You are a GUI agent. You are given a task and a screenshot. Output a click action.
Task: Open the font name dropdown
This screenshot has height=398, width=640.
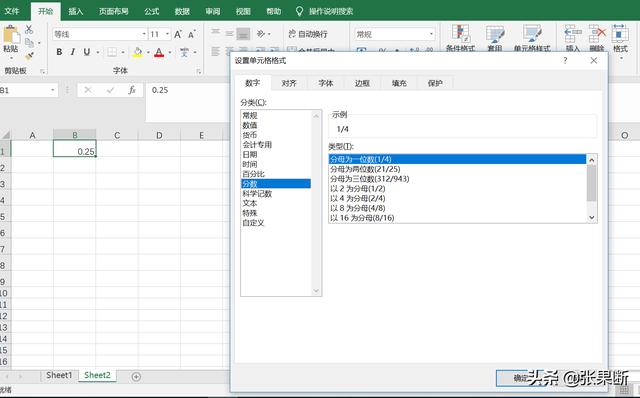(144, 34)
